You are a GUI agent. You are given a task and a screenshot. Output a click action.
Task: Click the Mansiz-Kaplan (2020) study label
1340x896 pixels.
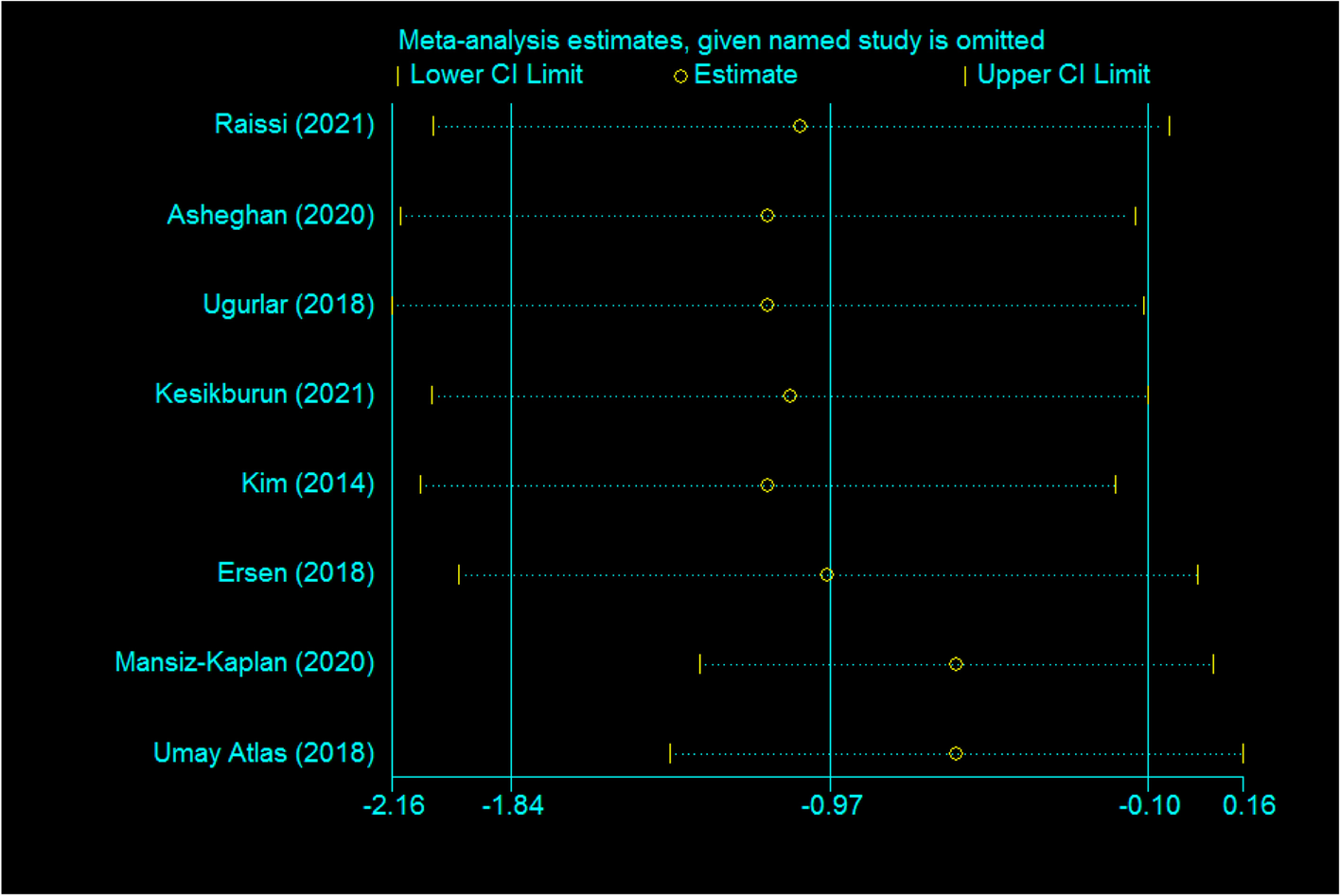click(x=245, y=662)
